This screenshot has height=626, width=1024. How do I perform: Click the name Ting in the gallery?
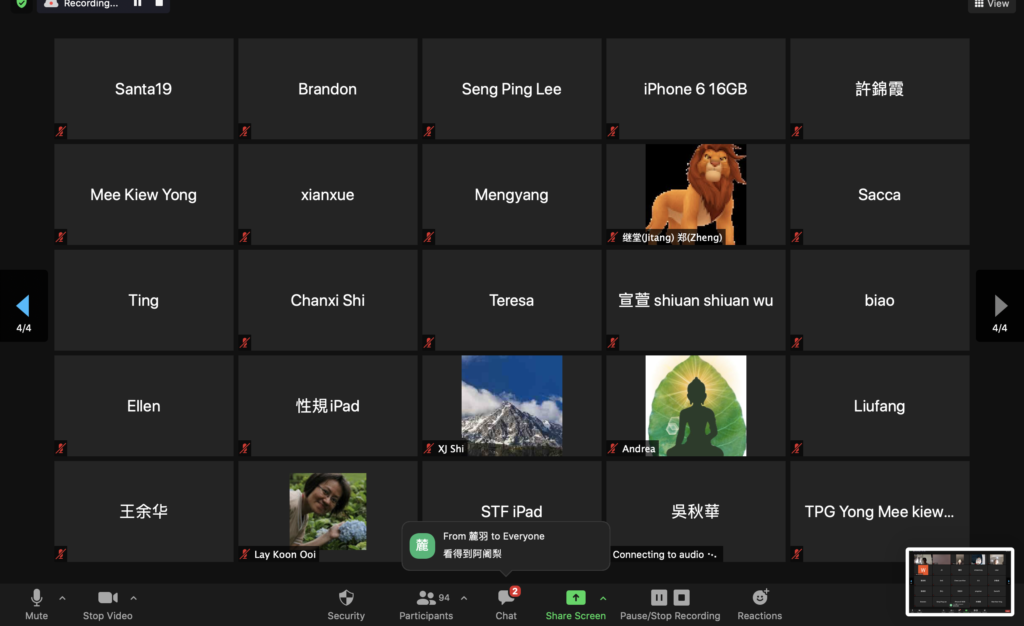tap(144, 300)
